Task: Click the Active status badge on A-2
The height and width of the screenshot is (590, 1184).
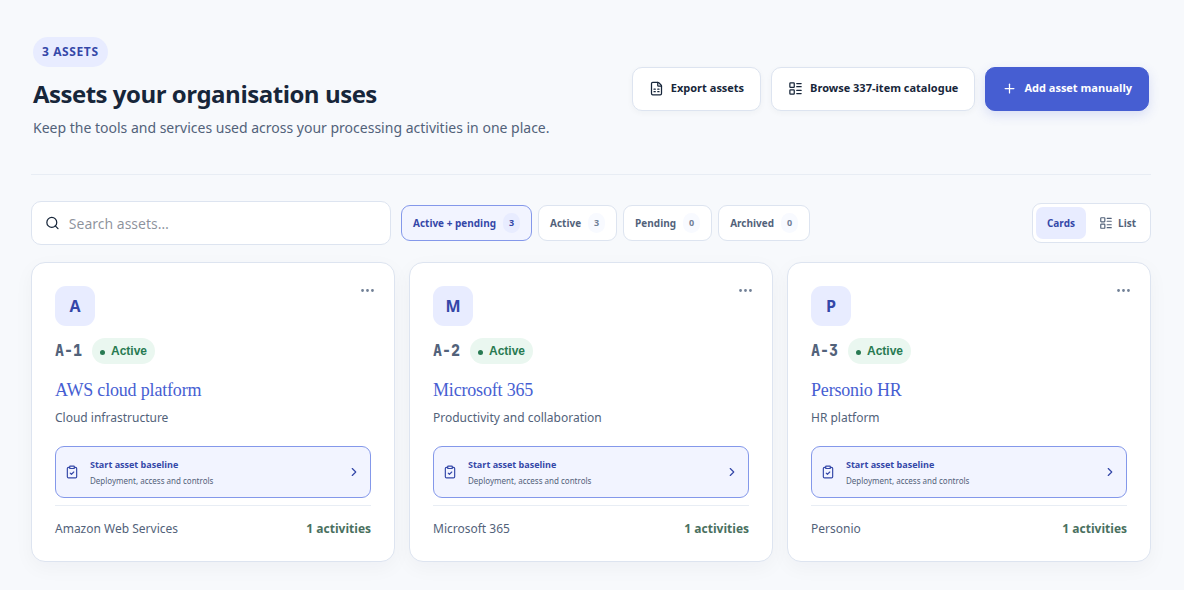Action: 501,351
